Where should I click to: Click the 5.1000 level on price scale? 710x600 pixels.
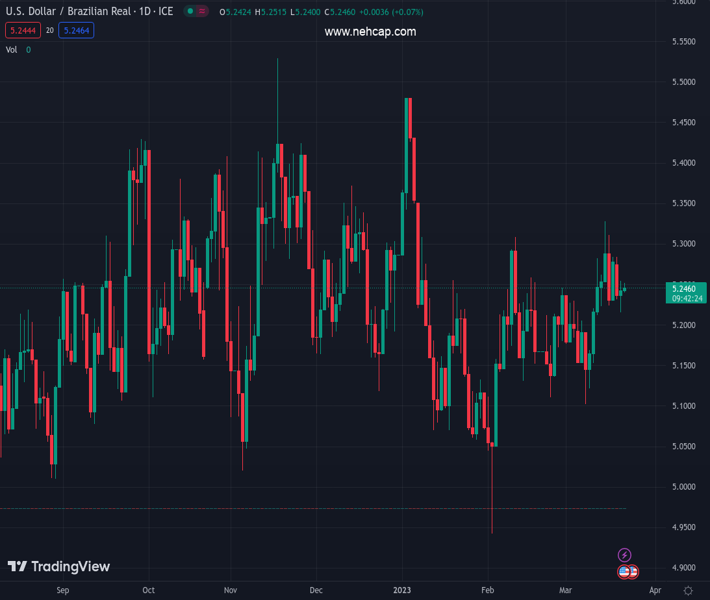(x=684, y=406)
